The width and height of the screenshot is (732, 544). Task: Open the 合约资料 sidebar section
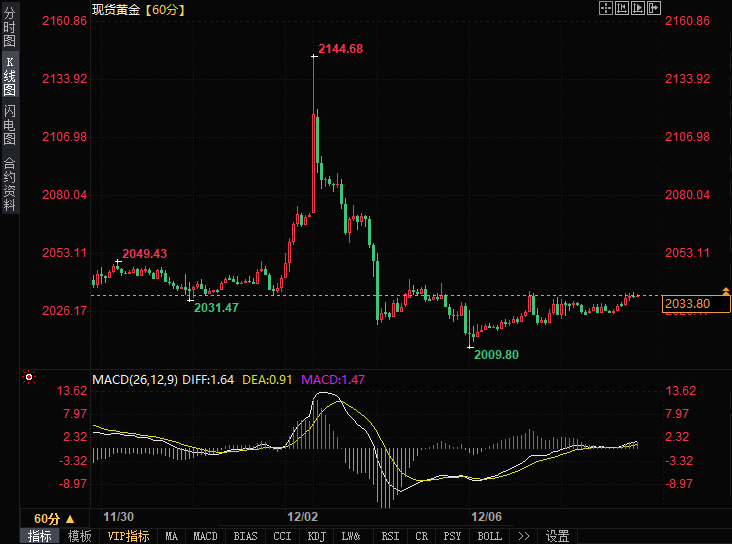[x=9, y=184]
